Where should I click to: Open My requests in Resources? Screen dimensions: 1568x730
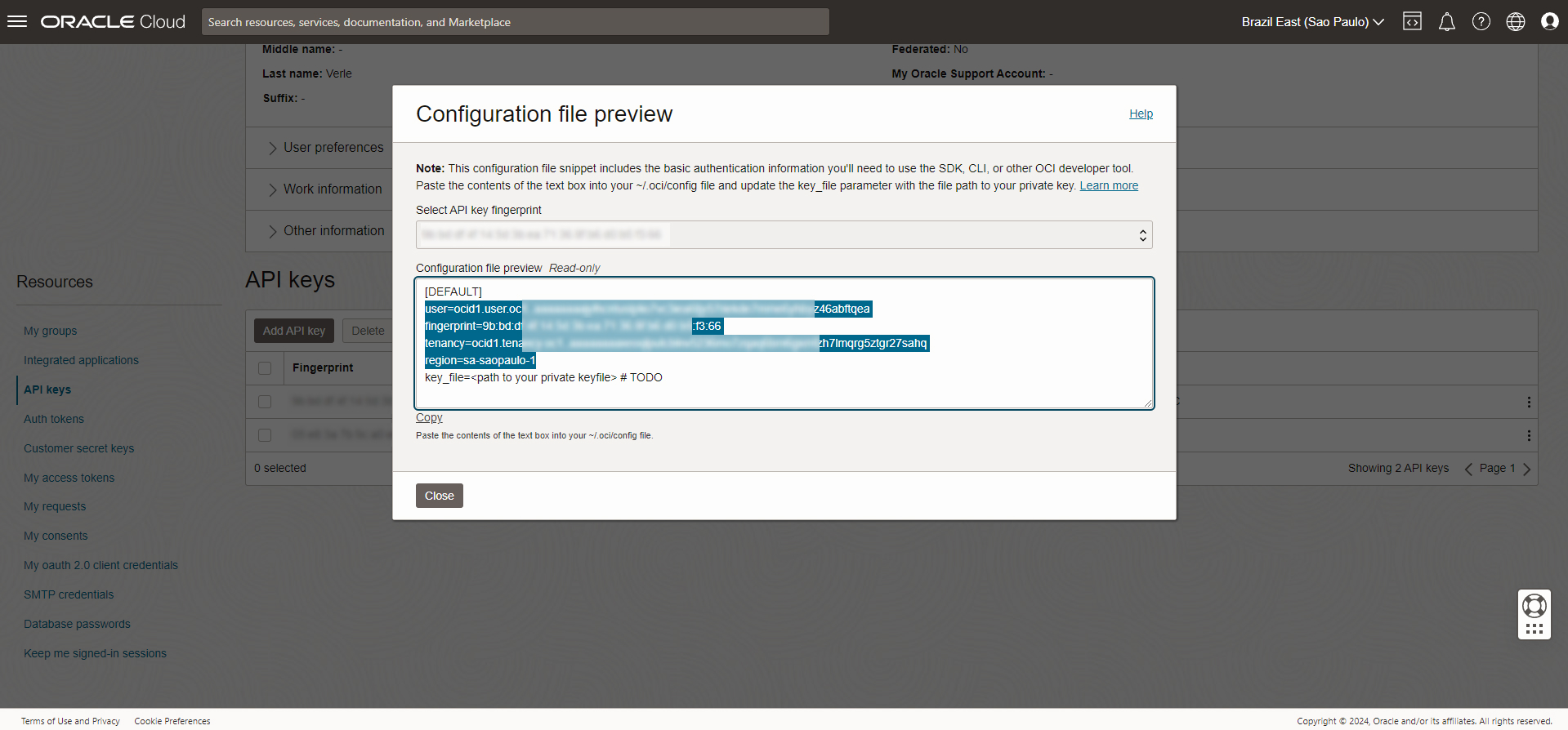[x=55, y=506]
